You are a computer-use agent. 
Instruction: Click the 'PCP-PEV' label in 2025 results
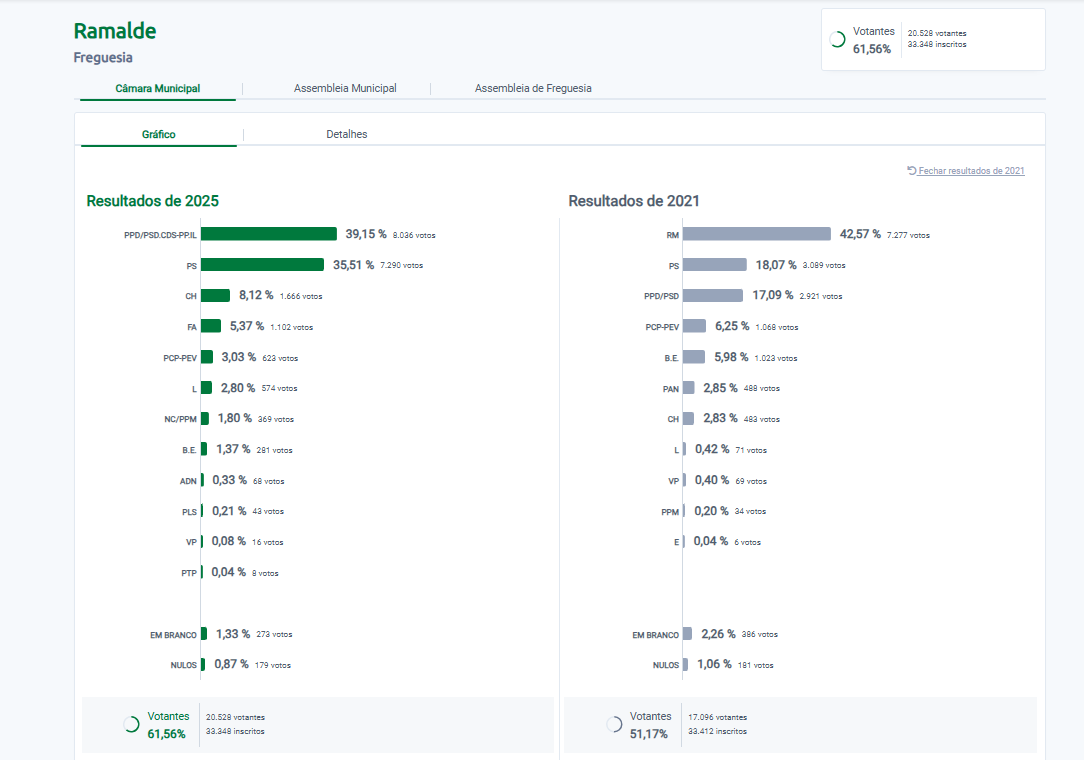pyautogui.click(x=180, y=358)
